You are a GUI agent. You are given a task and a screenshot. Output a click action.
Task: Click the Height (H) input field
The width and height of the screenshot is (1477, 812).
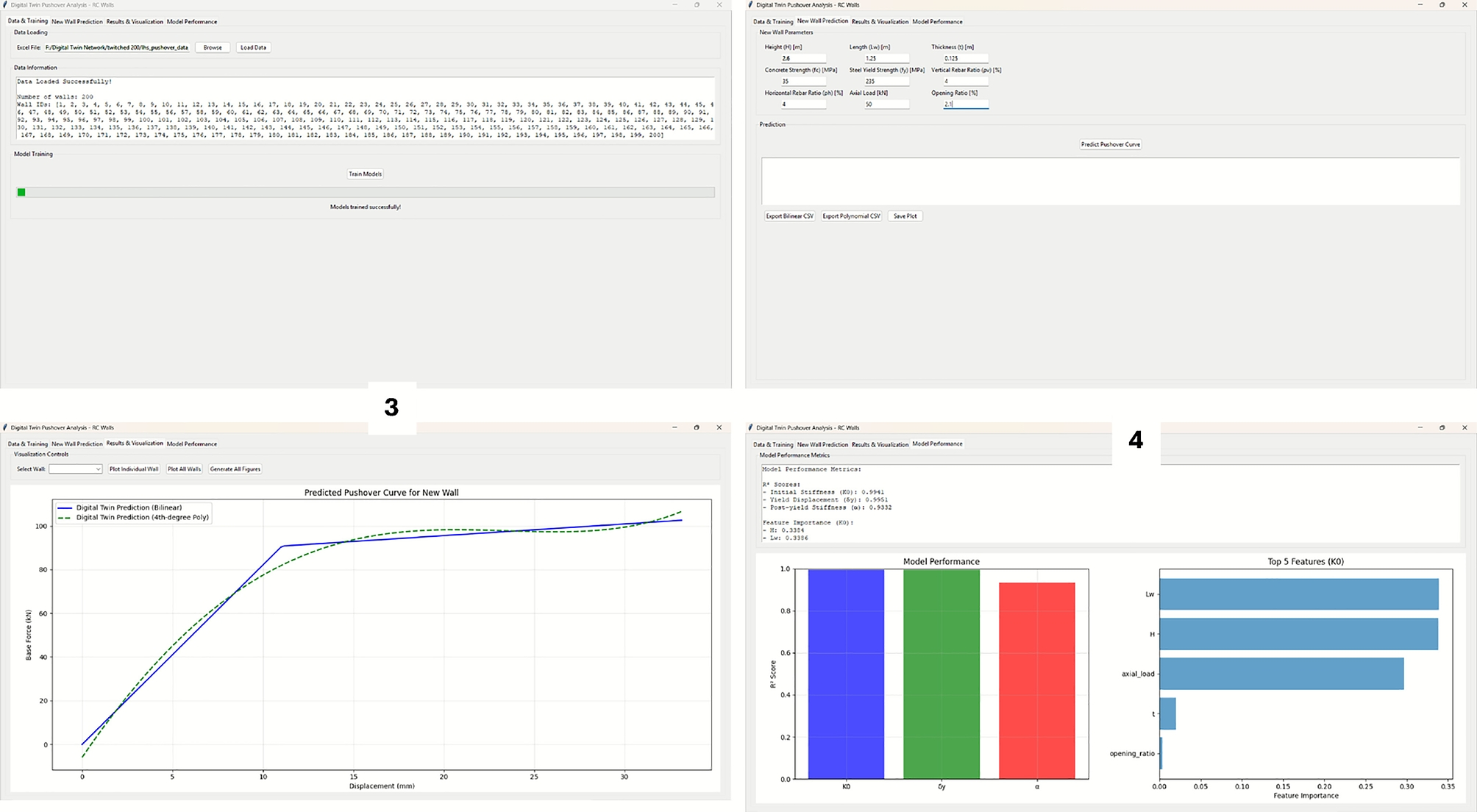coord(802,58)
